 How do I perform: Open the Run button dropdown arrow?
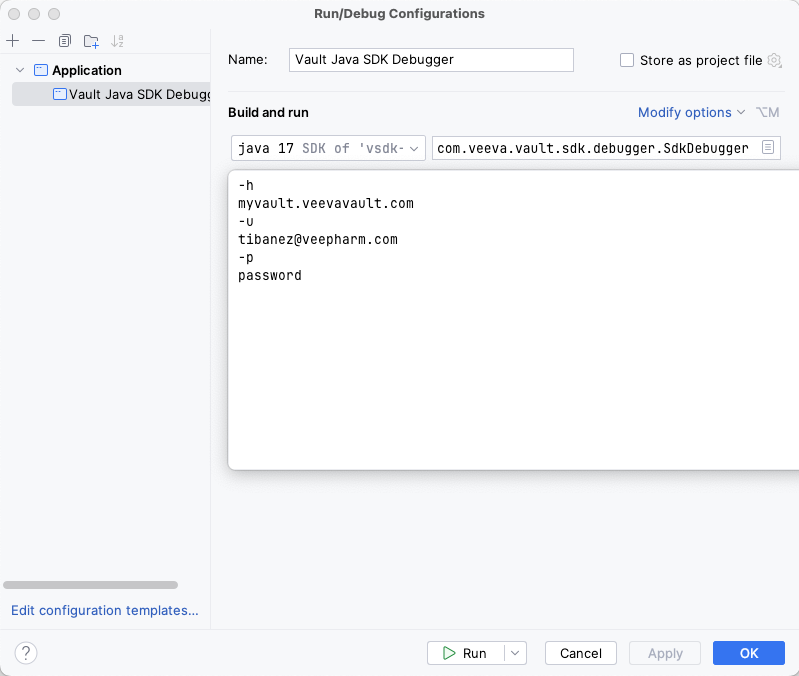[x=515, y=653]
